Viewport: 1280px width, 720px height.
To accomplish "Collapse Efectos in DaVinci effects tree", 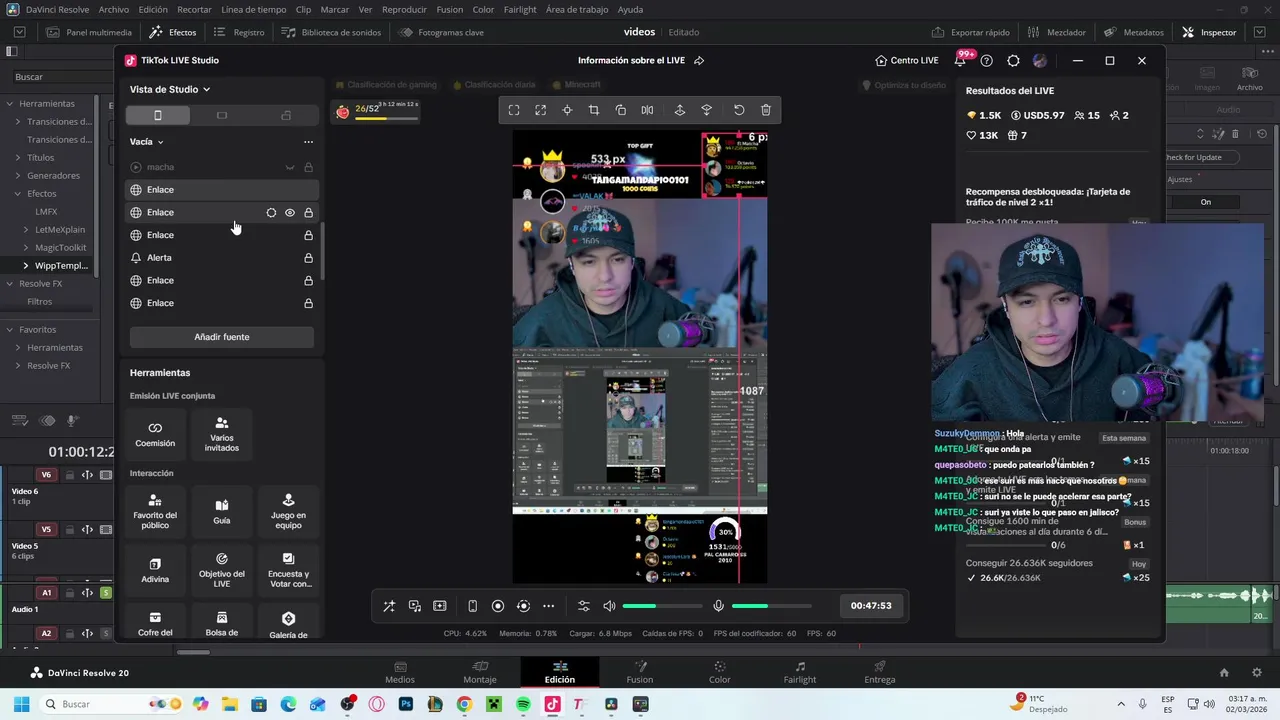I will tap(17, 194).
